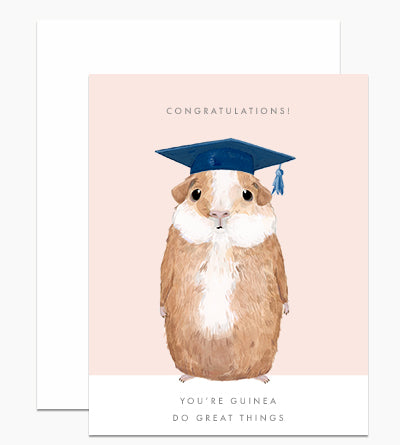
Task: Click the guinea pig's right foot
Action: point(263,379)
